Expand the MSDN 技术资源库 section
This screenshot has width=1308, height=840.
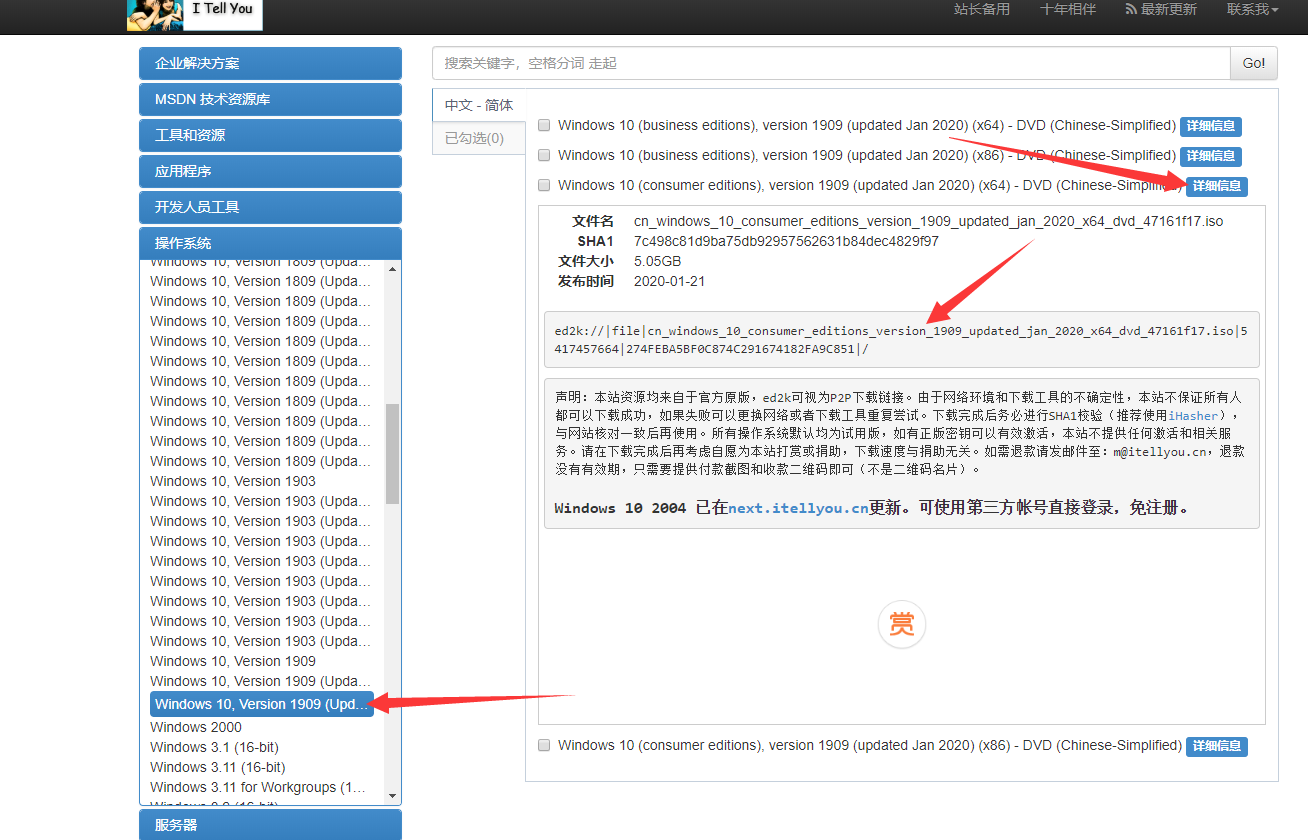270,99
